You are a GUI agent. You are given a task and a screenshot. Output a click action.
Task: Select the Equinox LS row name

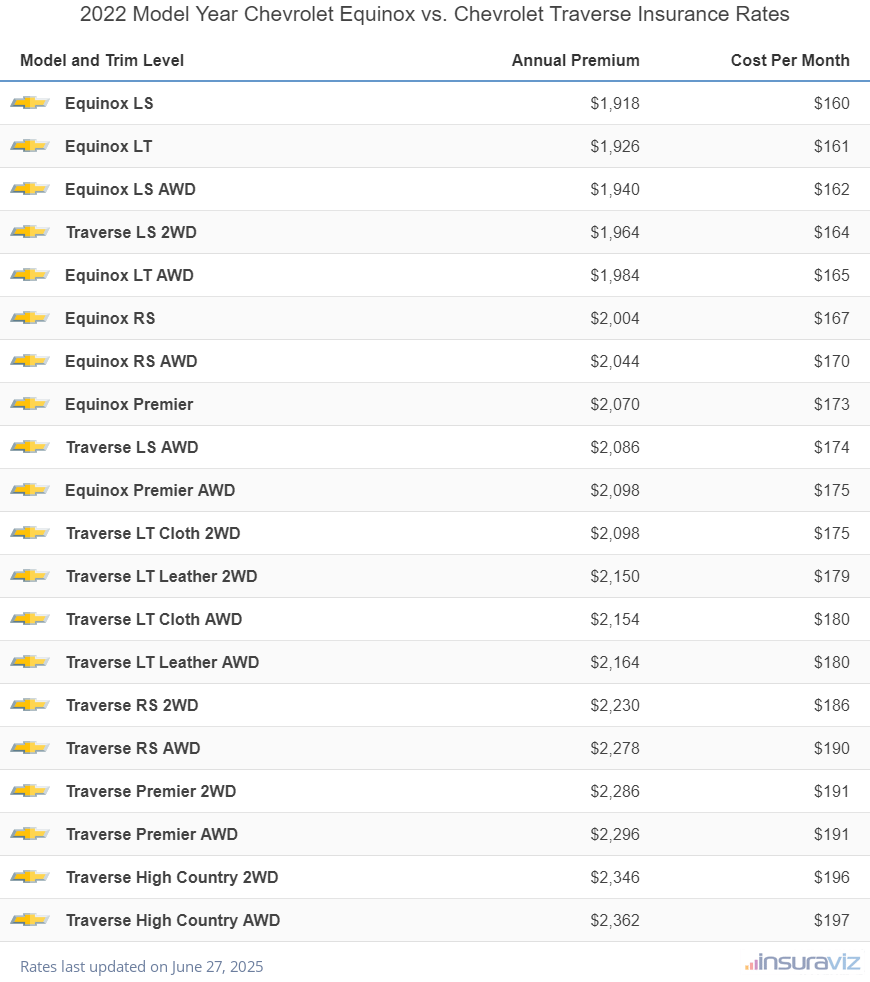pyautogui.click(x=109, y=103)
